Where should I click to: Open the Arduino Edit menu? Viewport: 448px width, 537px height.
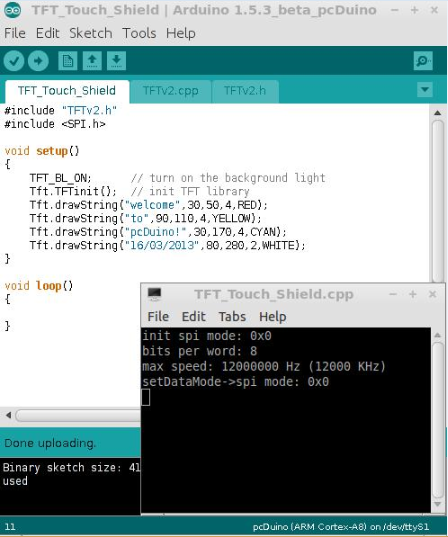48,33
